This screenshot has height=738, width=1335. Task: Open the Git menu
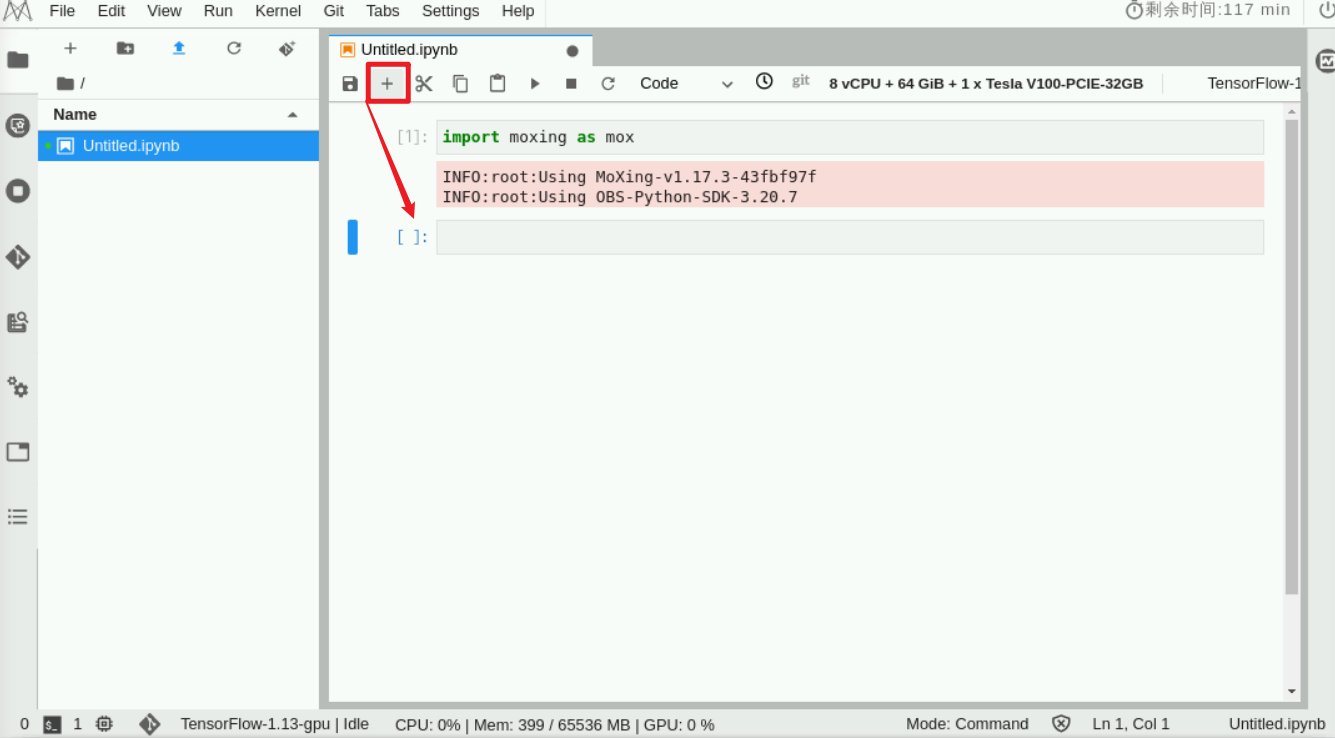(x=334, y=11)
